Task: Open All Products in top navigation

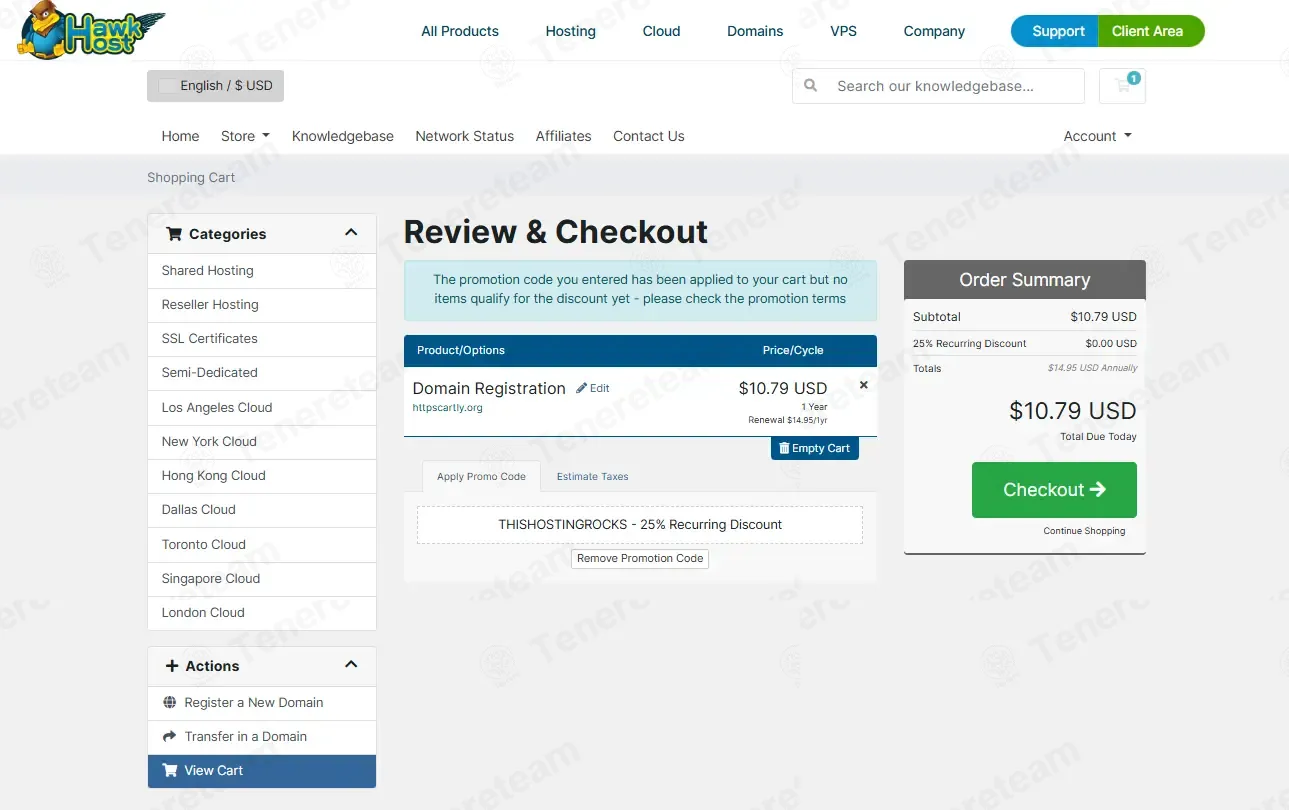Action: coord(460,31)
